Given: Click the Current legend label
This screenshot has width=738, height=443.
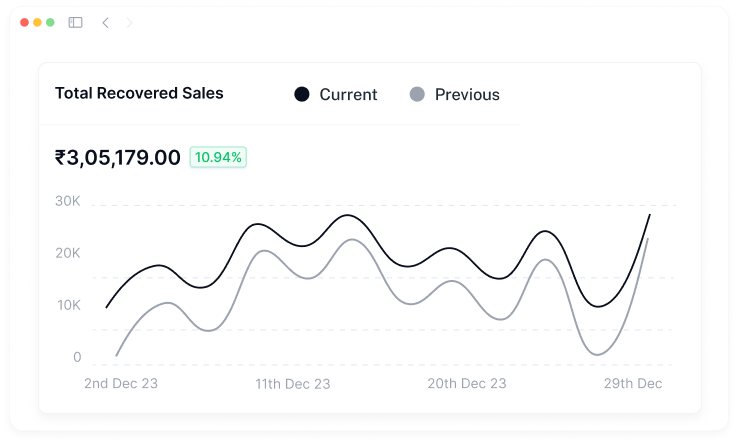Looking at the screenshot, I should [x=348, y=95].
